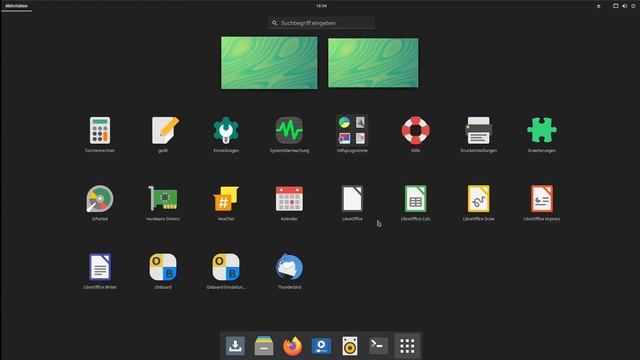Viewport: 640px width, 360px height.
Task: Select the first workspace thumbnail
Action: tap(269, 63)
